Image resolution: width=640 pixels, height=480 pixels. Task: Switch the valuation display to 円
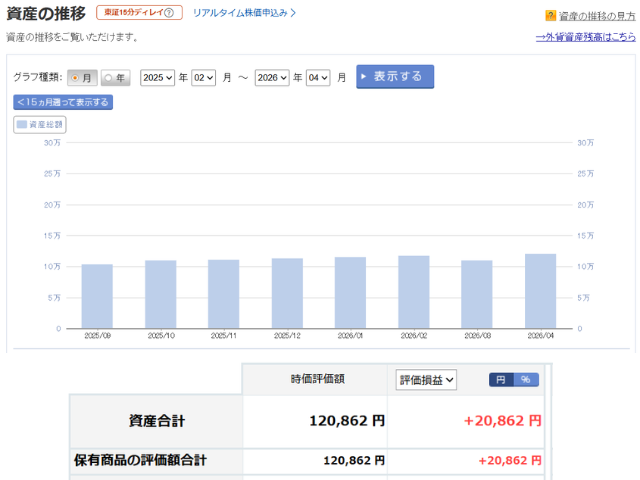(500, 380)
